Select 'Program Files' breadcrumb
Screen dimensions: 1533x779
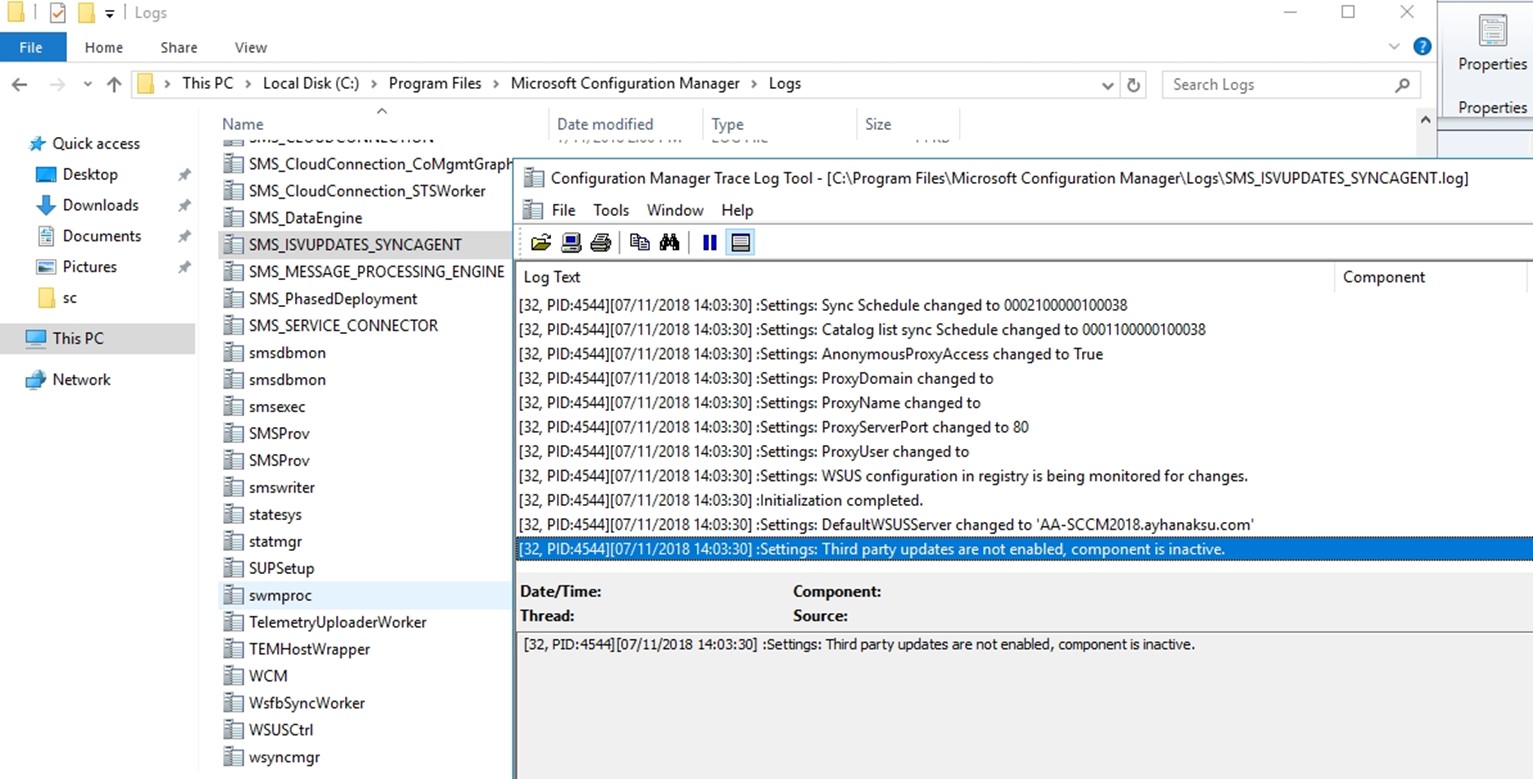pyautogui.click(x=435, y=84)
